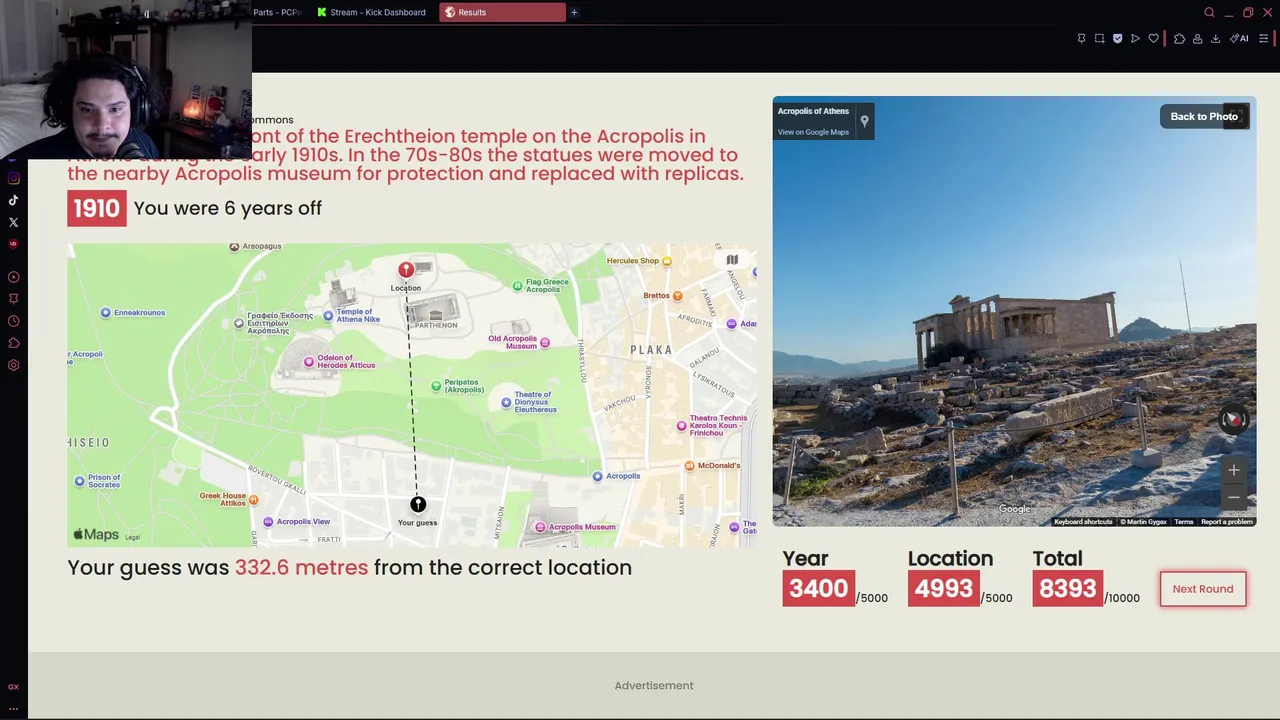Screen dimensions: 1280x720
Task: Open the ad blocker shield icon
Action: pos(1117,39)
